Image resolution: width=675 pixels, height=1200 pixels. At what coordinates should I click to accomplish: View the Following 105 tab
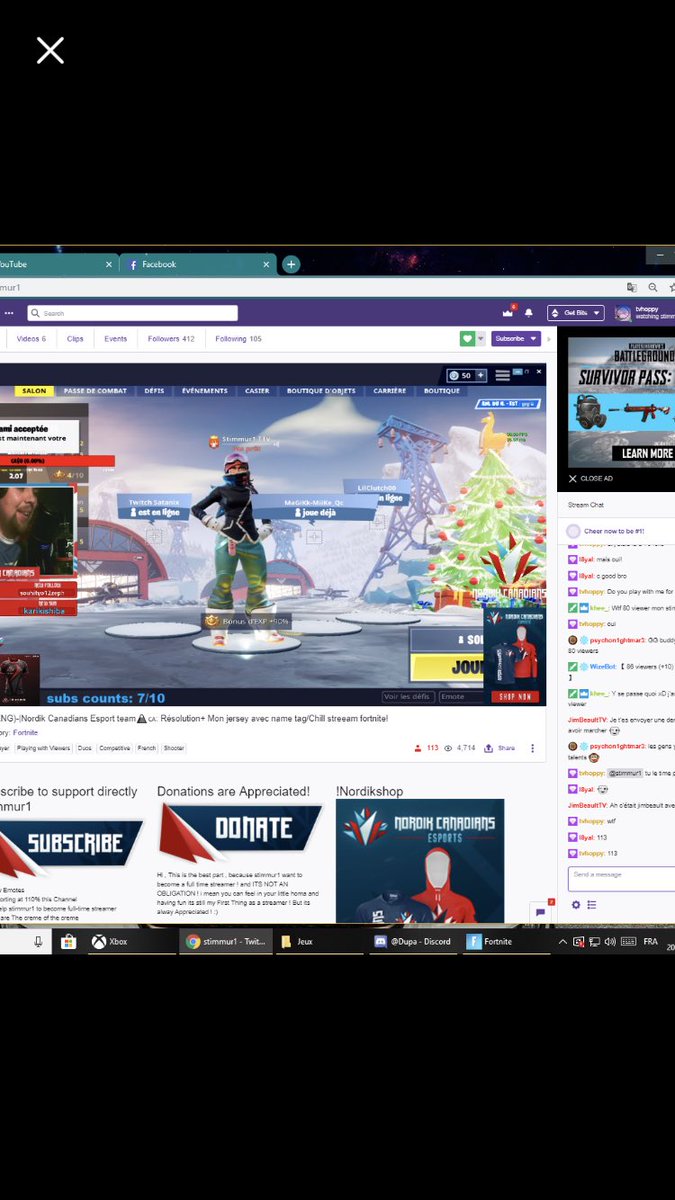(x=238, y=339)
